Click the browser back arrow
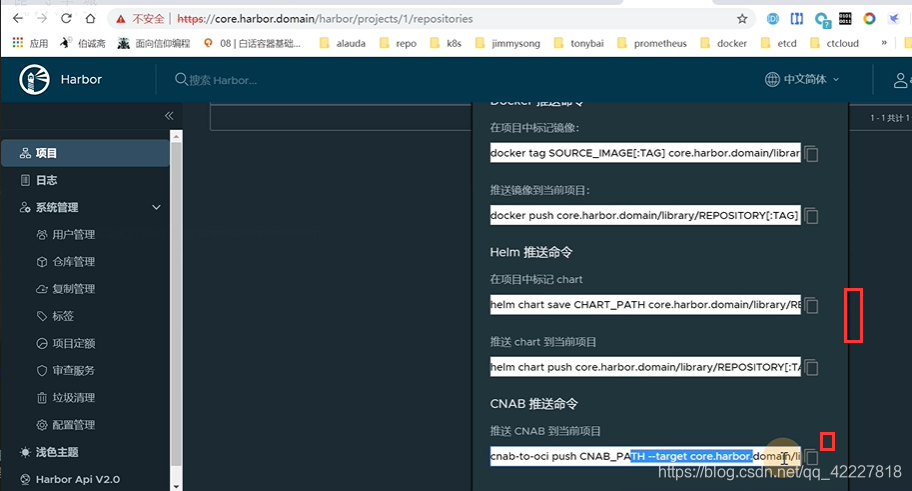912x491 pixels. [x=17, y=19]
